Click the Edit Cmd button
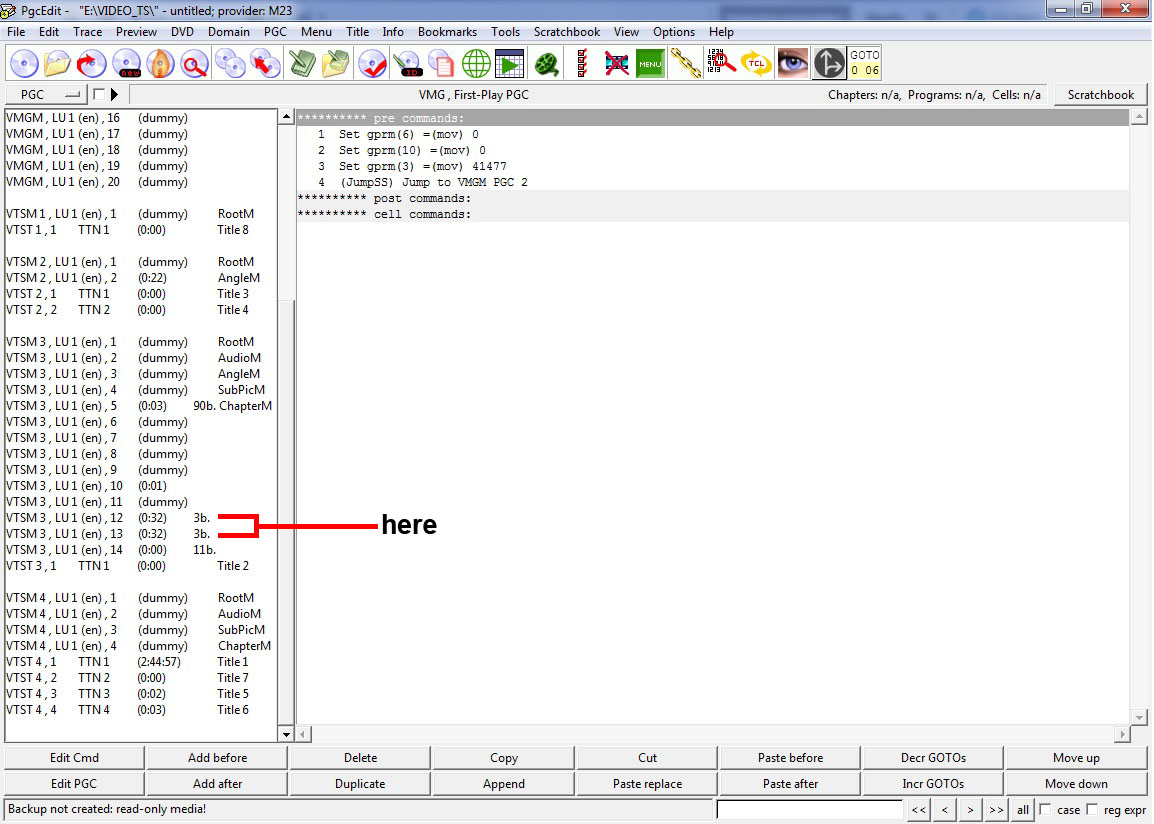Screen dimensions: 1154x824 click(x=74, y=758)
